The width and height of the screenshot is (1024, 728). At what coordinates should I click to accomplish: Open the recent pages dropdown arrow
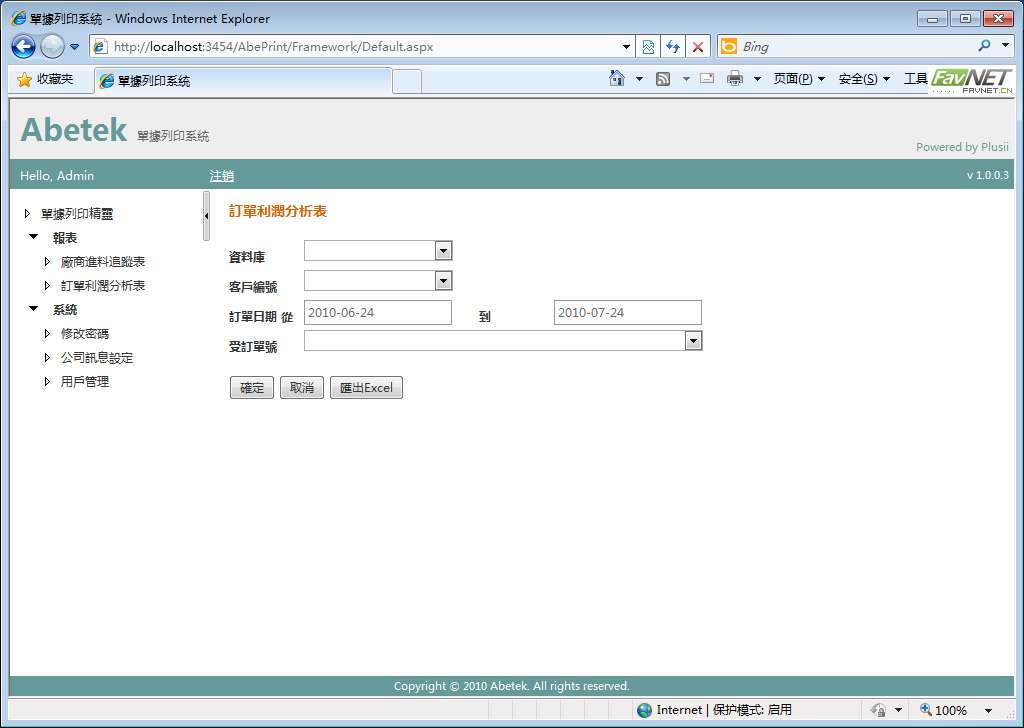click(74, 47)
